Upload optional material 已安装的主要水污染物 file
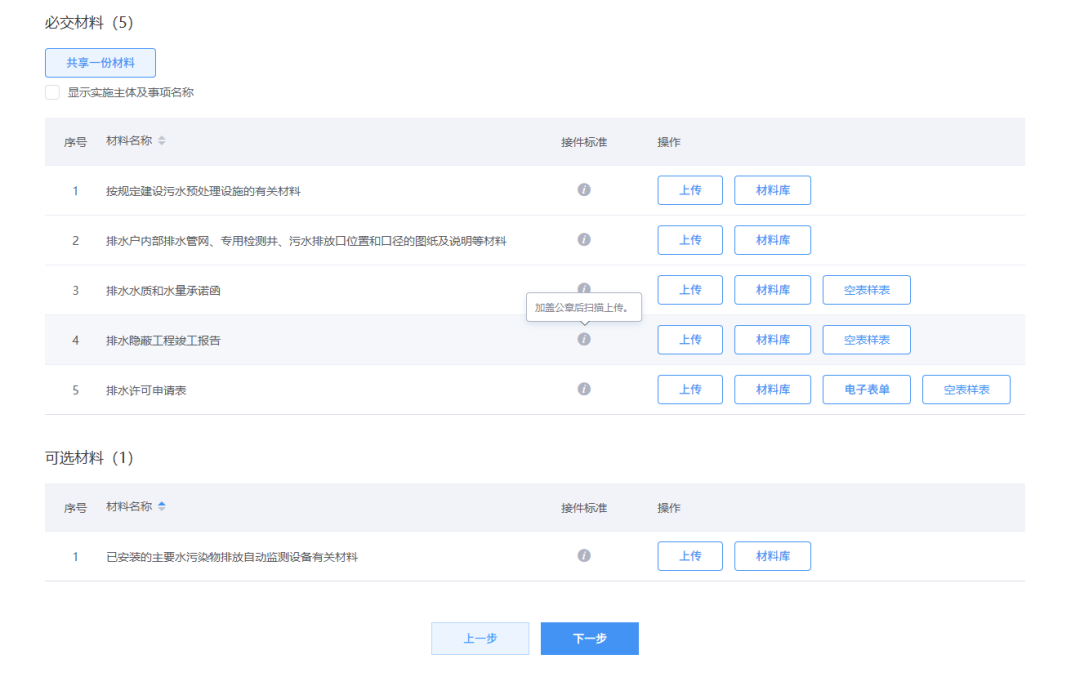Viewport: 1080px width, 677px height. (690, 556)
